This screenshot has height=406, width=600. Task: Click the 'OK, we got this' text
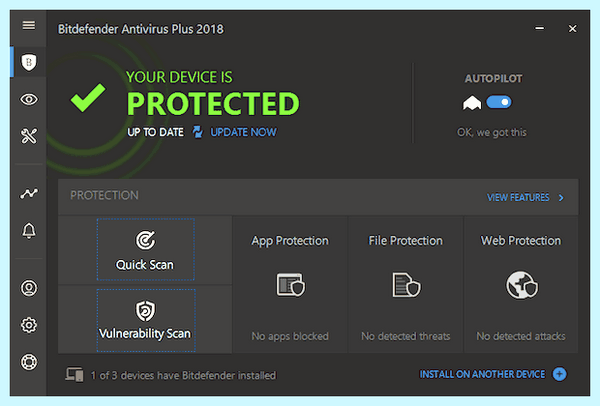[x=492, y=132]
